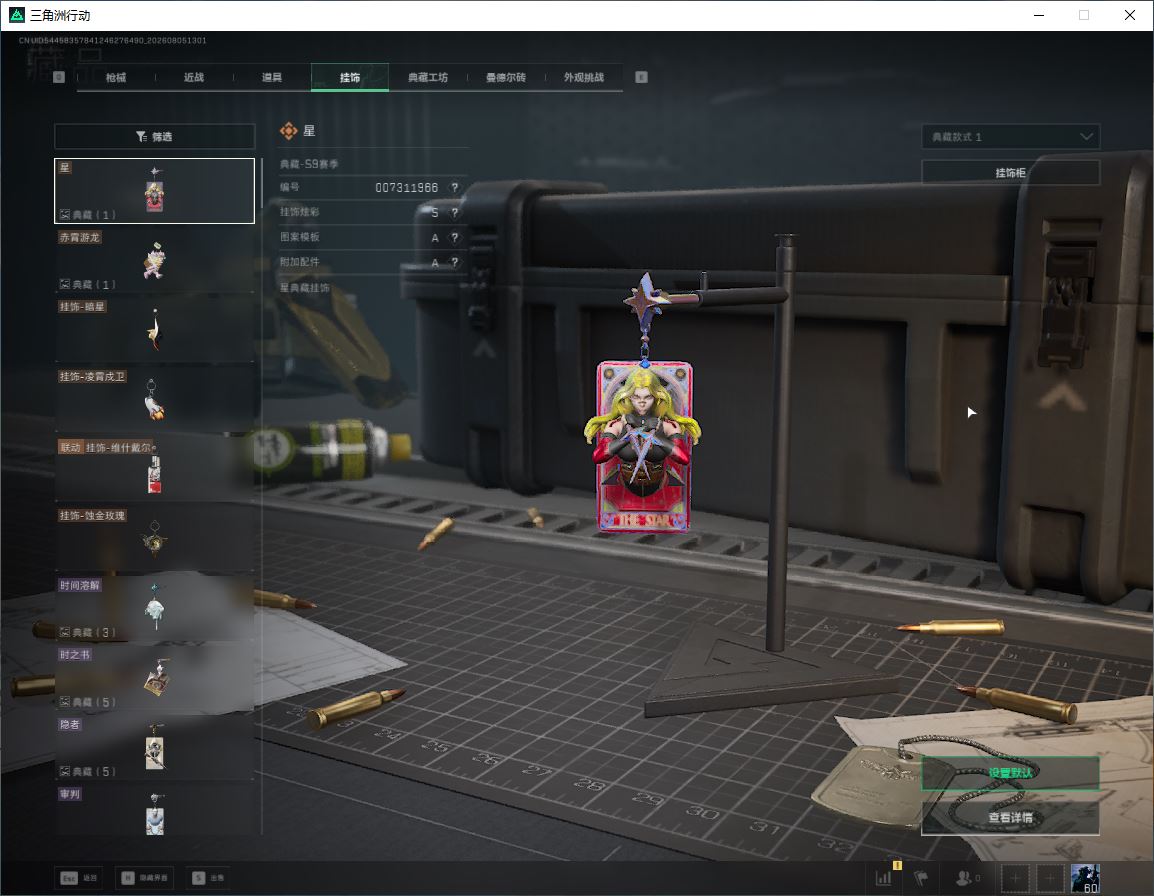Open the 图案模板 help question mark

click(x=455, y=238)
